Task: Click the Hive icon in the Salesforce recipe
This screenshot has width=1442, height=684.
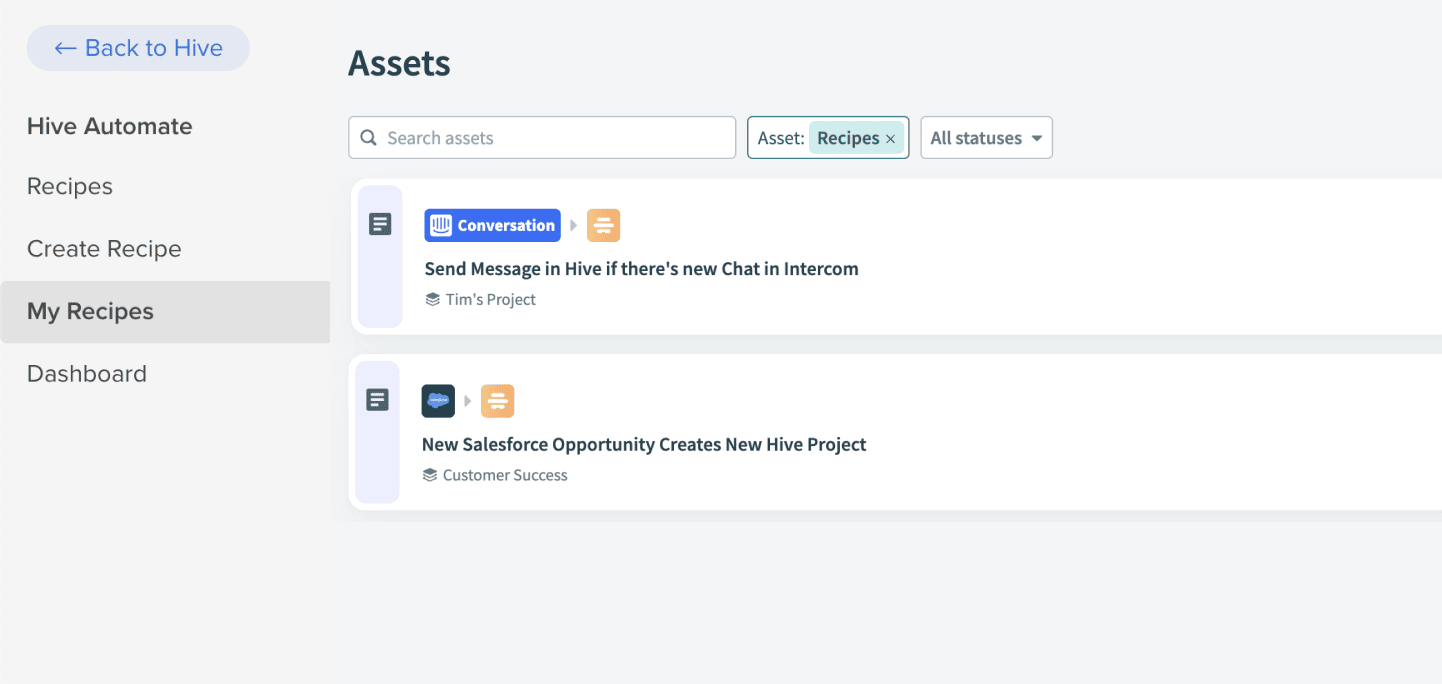Action: point(497,401)
